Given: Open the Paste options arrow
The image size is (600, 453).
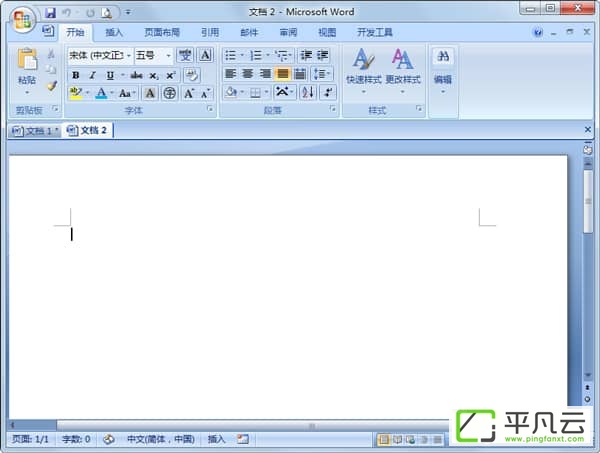Looking at the screenshot, I should (x=27, y=93).
